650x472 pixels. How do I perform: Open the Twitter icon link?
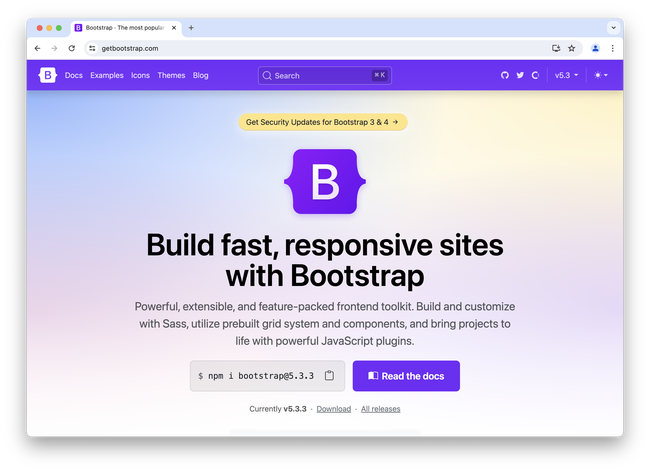tap(520, 75)
